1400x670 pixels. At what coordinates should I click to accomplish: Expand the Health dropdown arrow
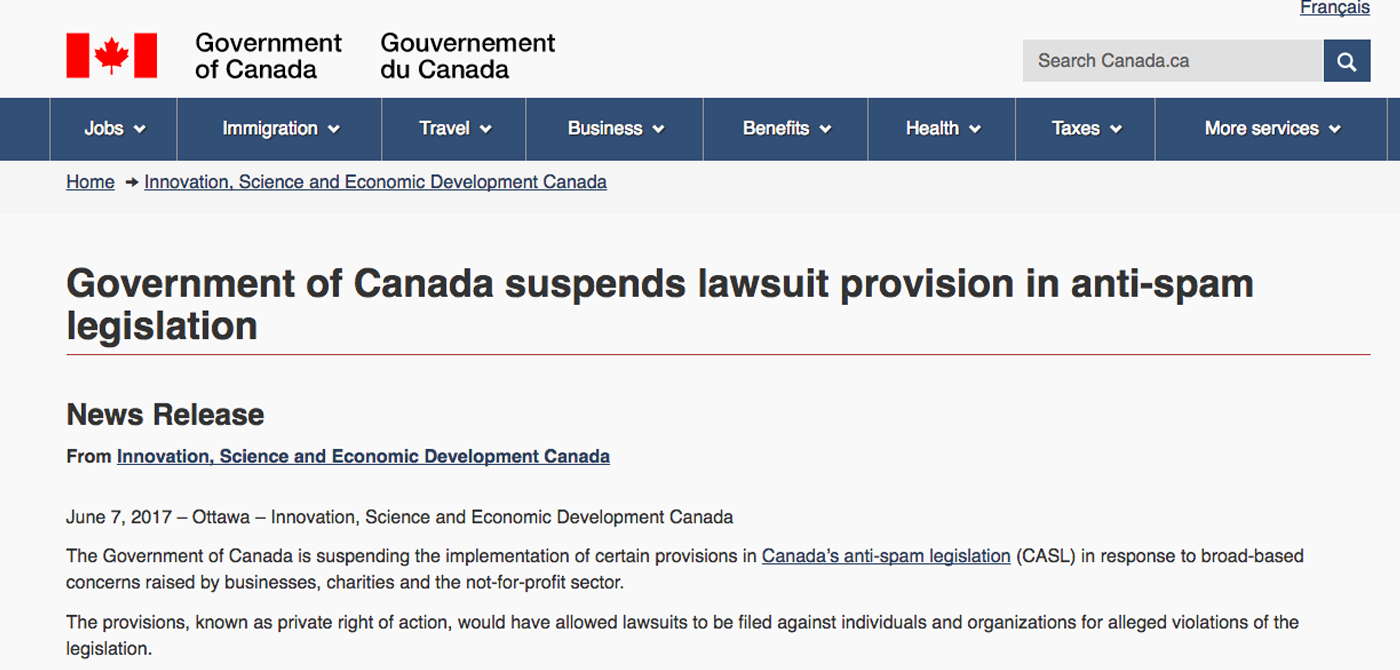[975, 129]
